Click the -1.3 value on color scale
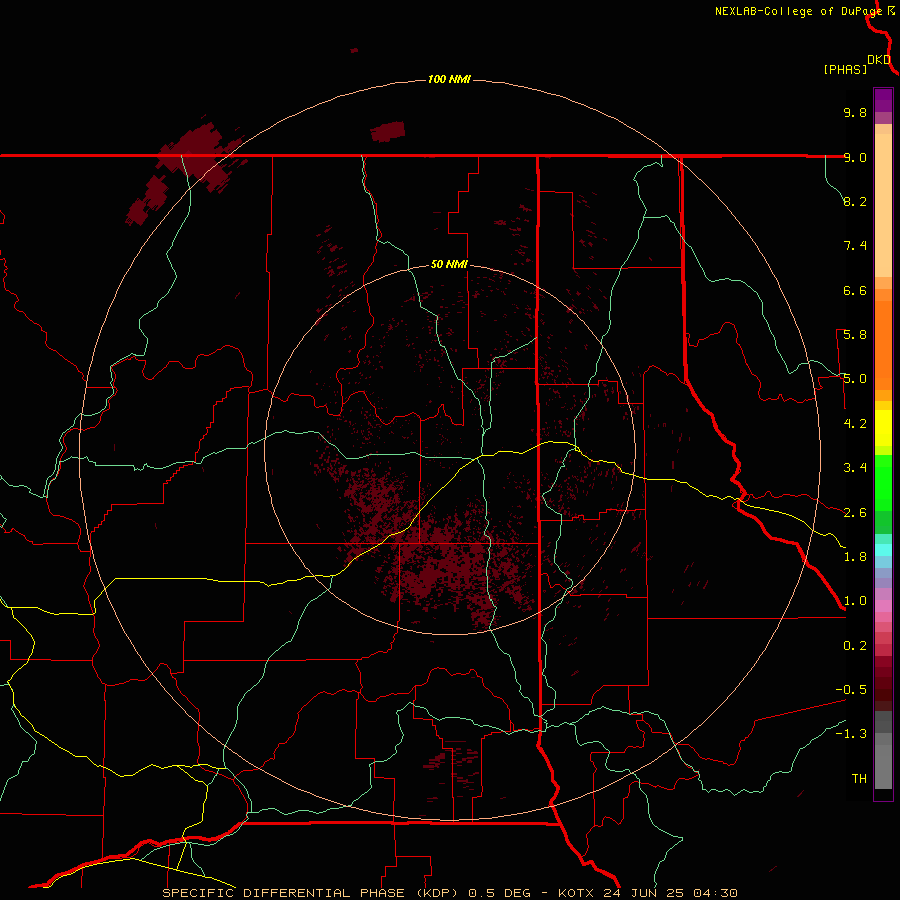900x900 pixels. [851, 734]
